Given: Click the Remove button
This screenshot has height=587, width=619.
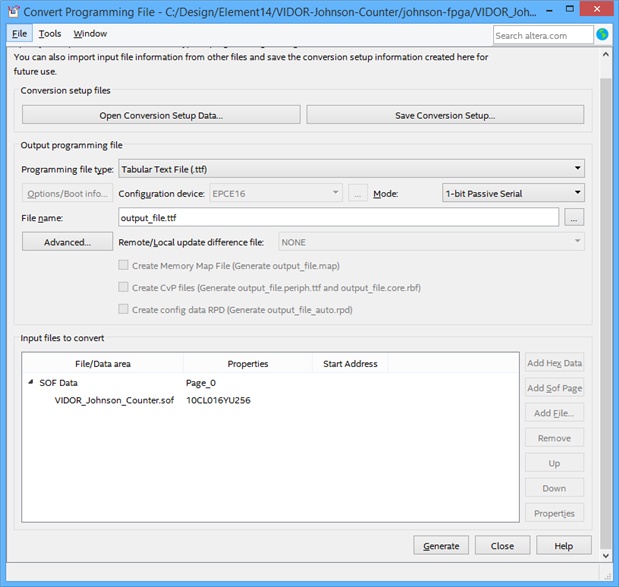Looking at the screenshot, I should tap(554, 438).
